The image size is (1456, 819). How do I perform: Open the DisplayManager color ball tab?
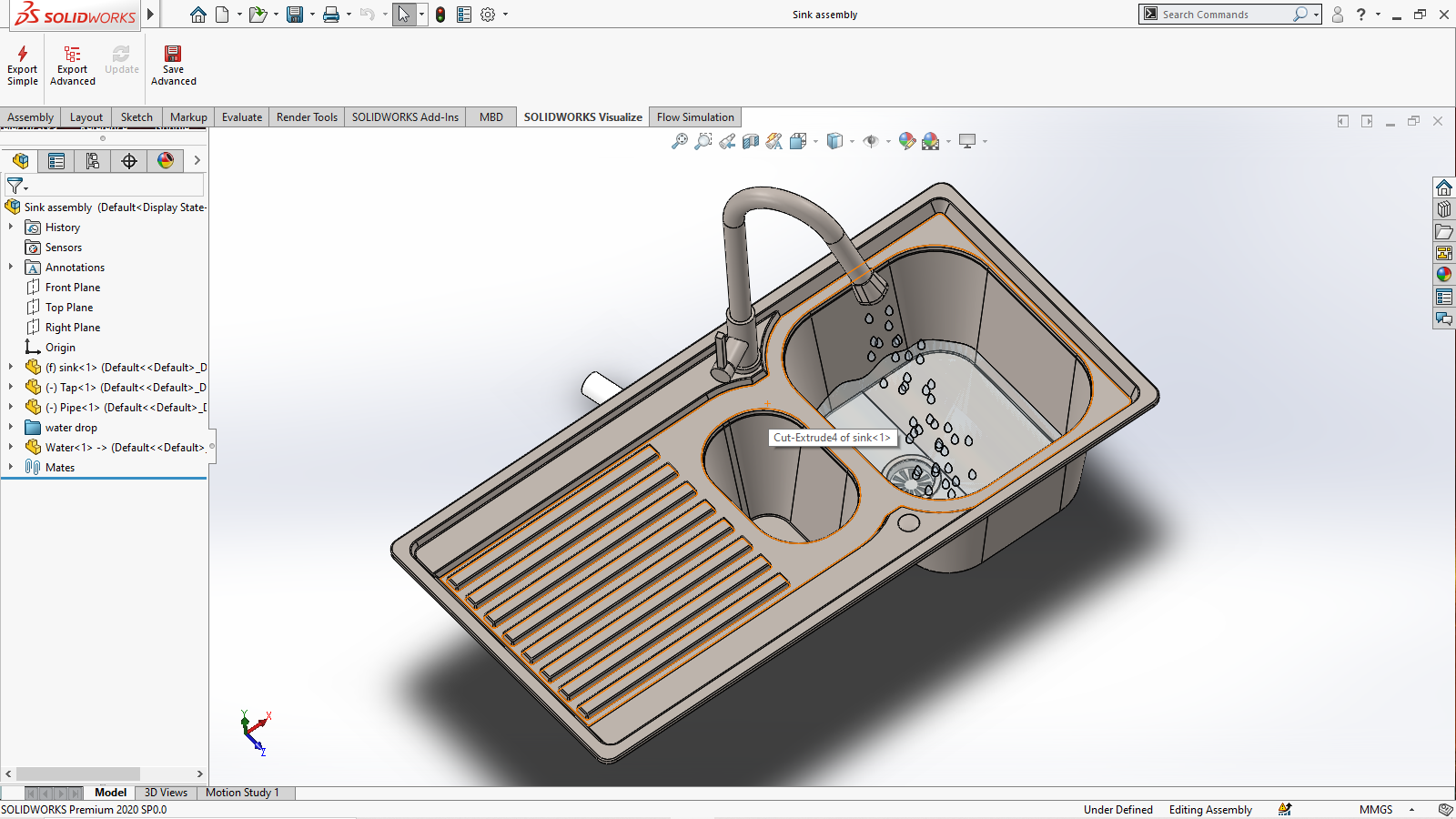pos(166,161)
